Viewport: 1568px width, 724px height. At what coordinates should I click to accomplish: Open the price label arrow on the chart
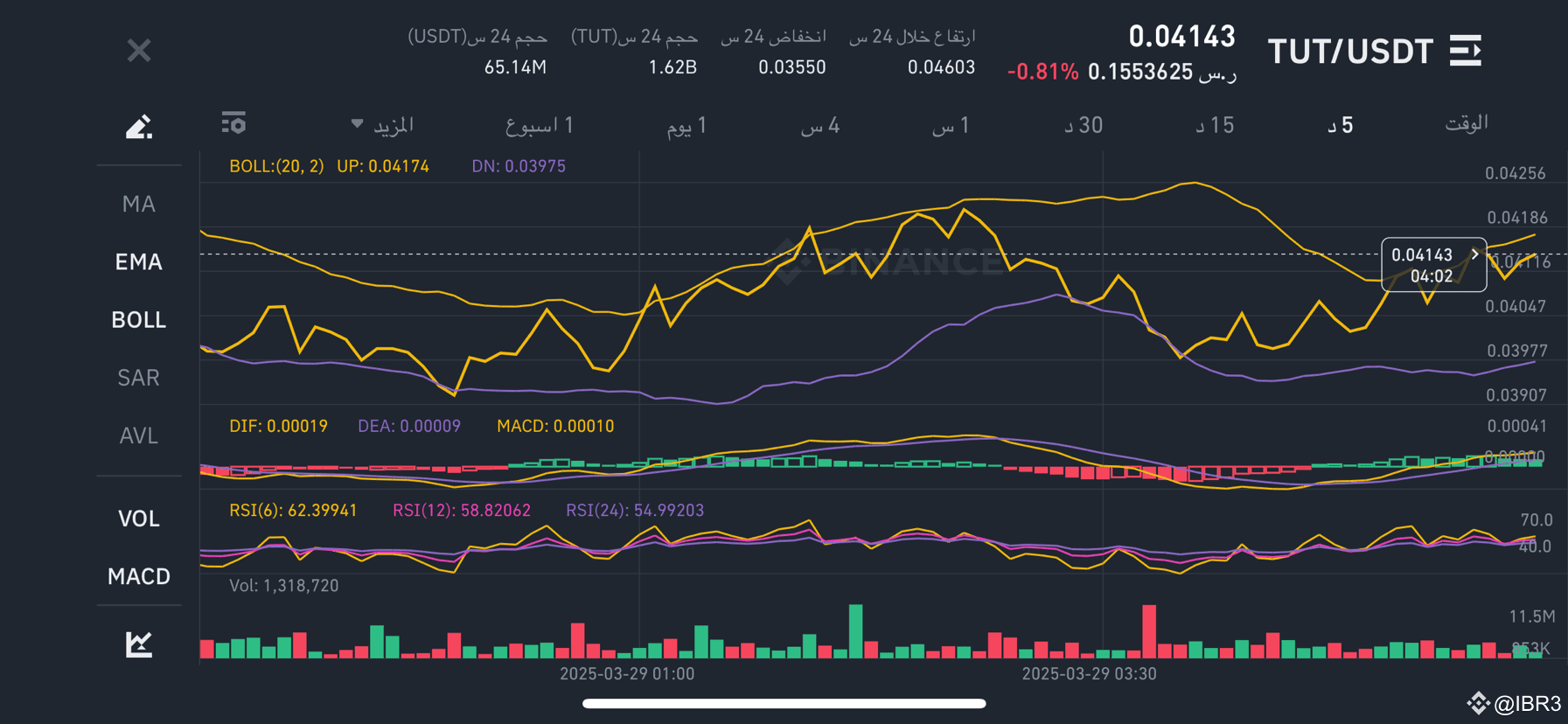click(1474, 254)
